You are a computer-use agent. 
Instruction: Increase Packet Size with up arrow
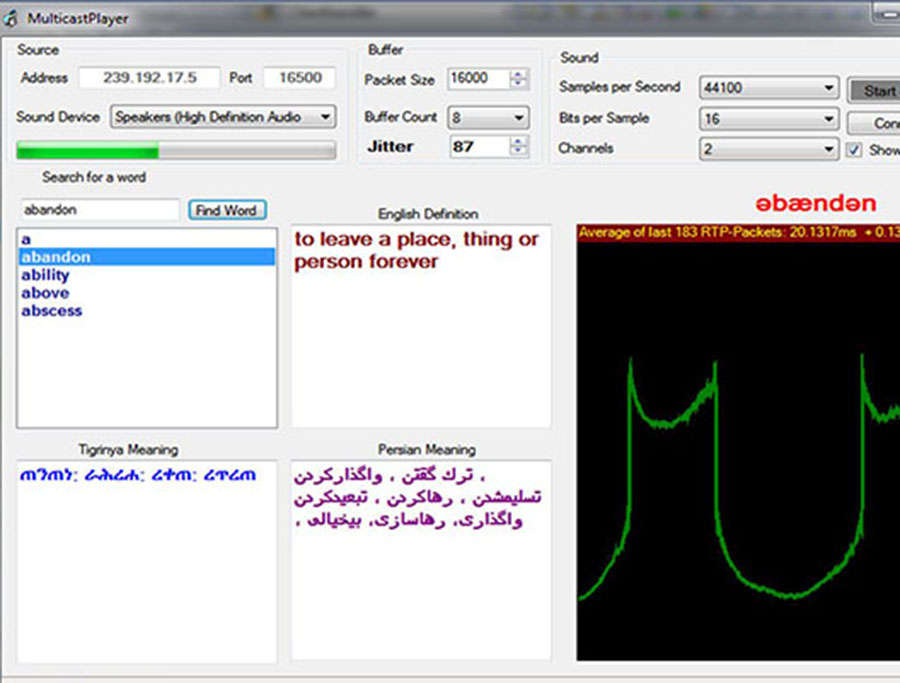[x=518, y=74]
